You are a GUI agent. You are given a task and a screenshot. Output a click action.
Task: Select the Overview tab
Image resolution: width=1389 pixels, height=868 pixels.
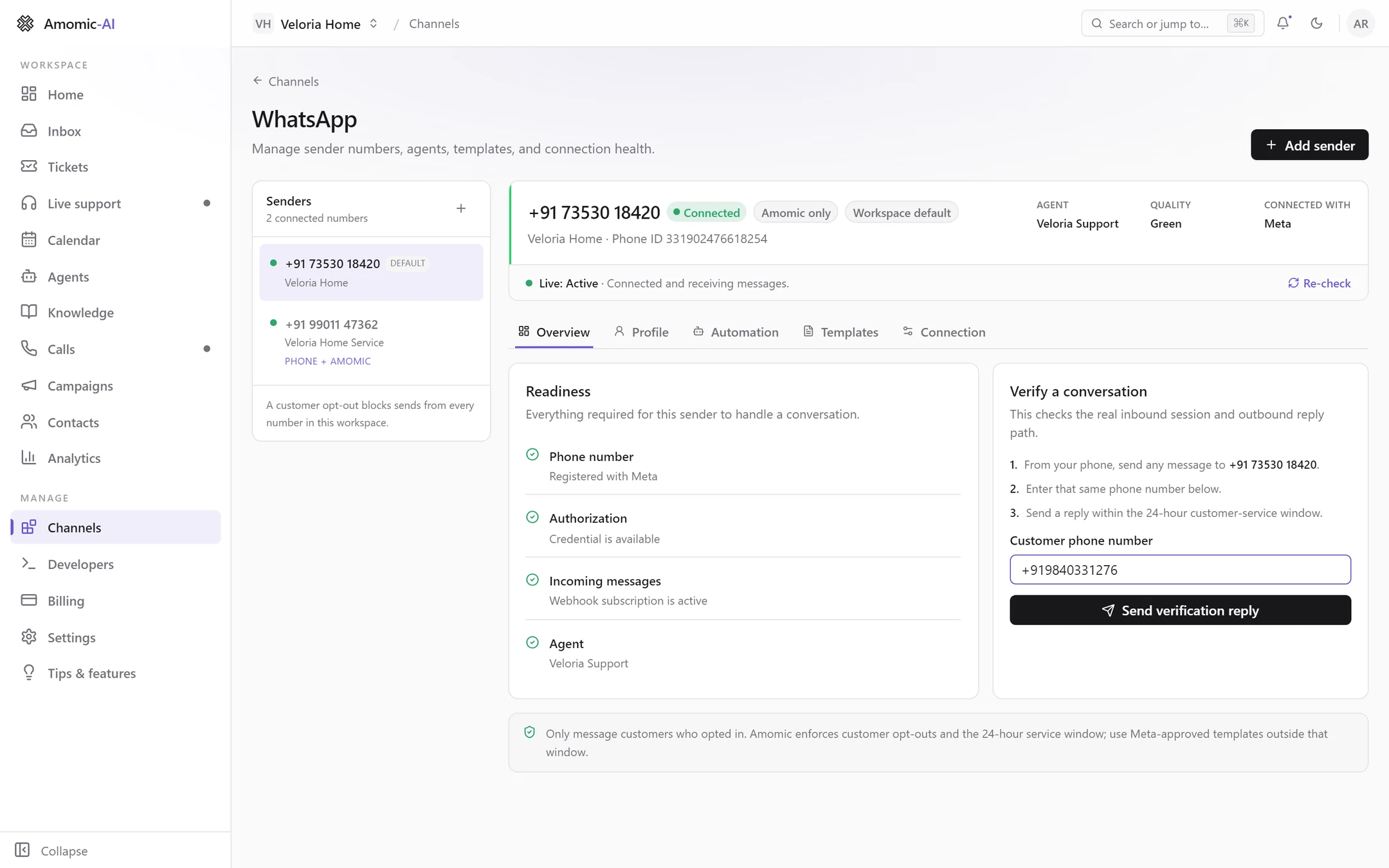click(x=554, y=332)
